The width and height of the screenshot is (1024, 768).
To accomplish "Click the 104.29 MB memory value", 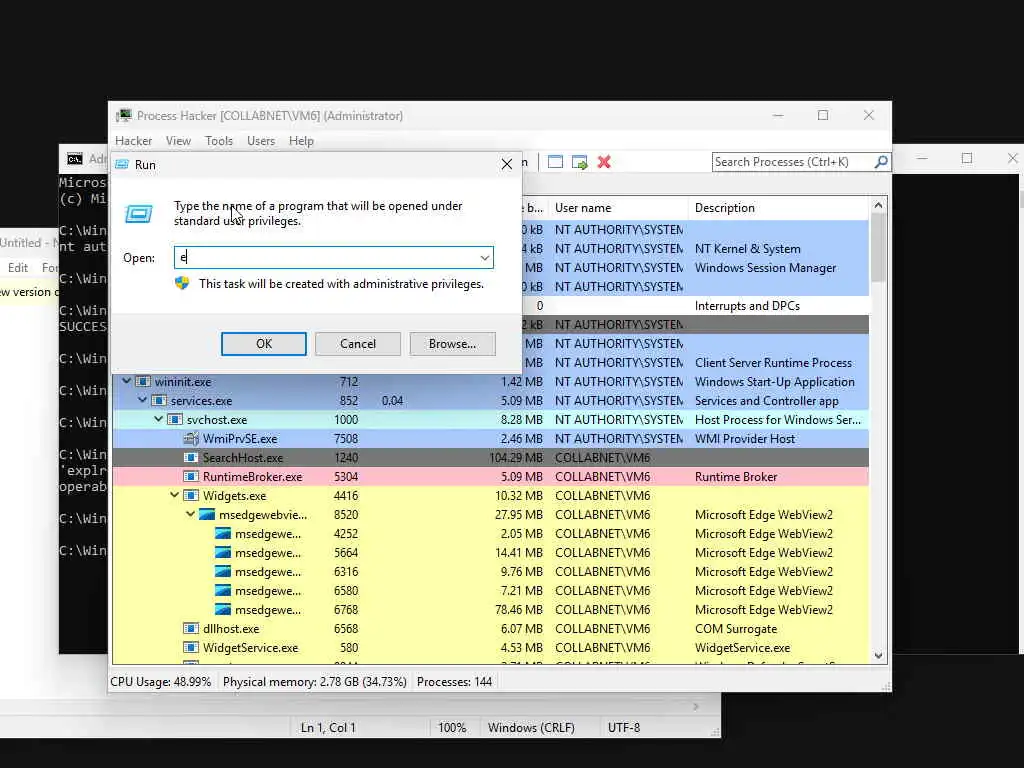I will coord(516,457).
